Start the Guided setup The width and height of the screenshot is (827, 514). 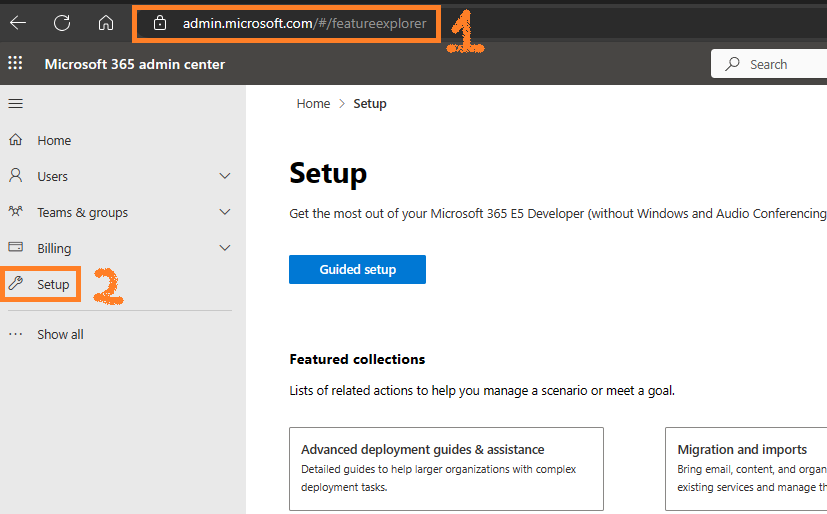tap(357, 269)
